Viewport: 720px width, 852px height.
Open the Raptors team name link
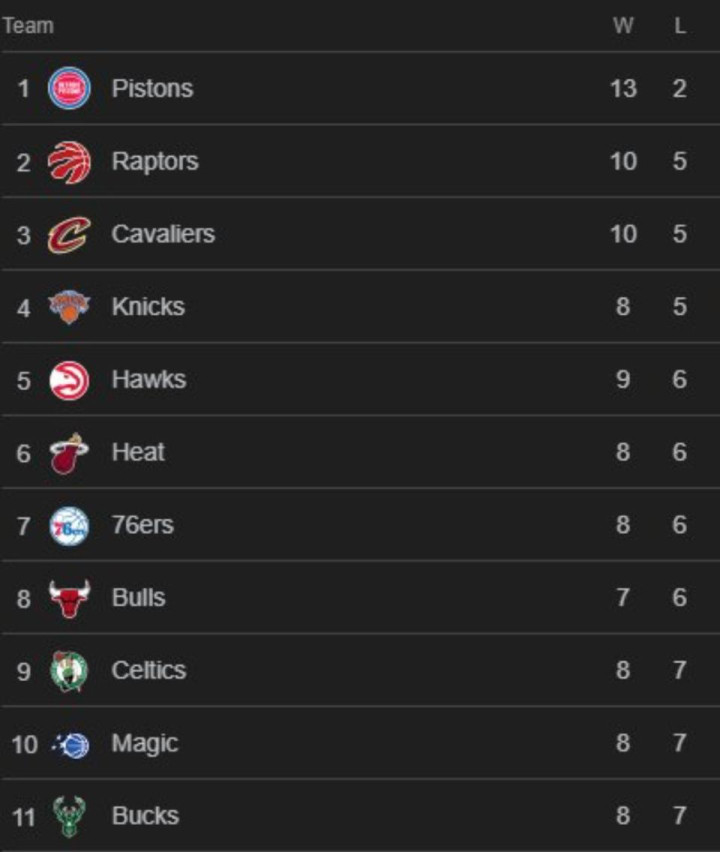tap(155, 161)
